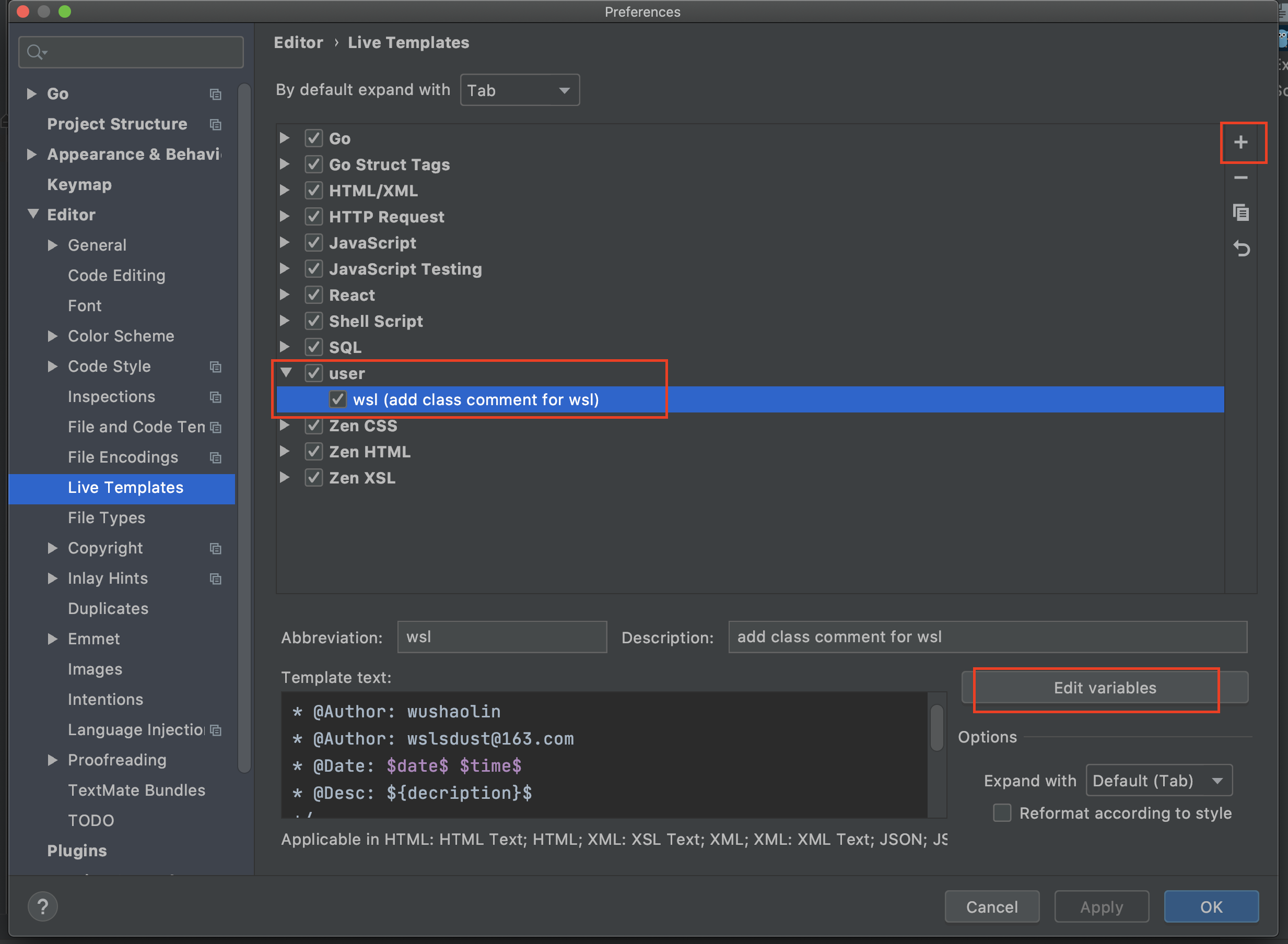Viewport: 1288px width, 944px height.
Task: Toggle the React group checkbox
Action: coord(313,295)
